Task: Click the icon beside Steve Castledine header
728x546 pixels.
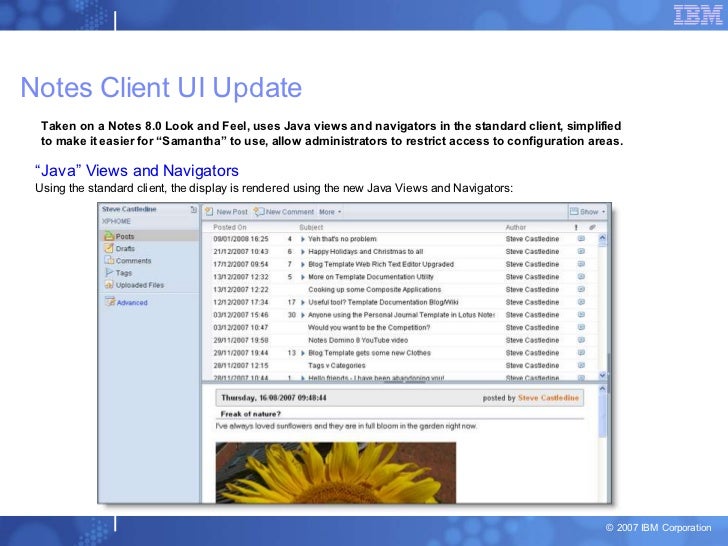Action: [x=194, y=209]
